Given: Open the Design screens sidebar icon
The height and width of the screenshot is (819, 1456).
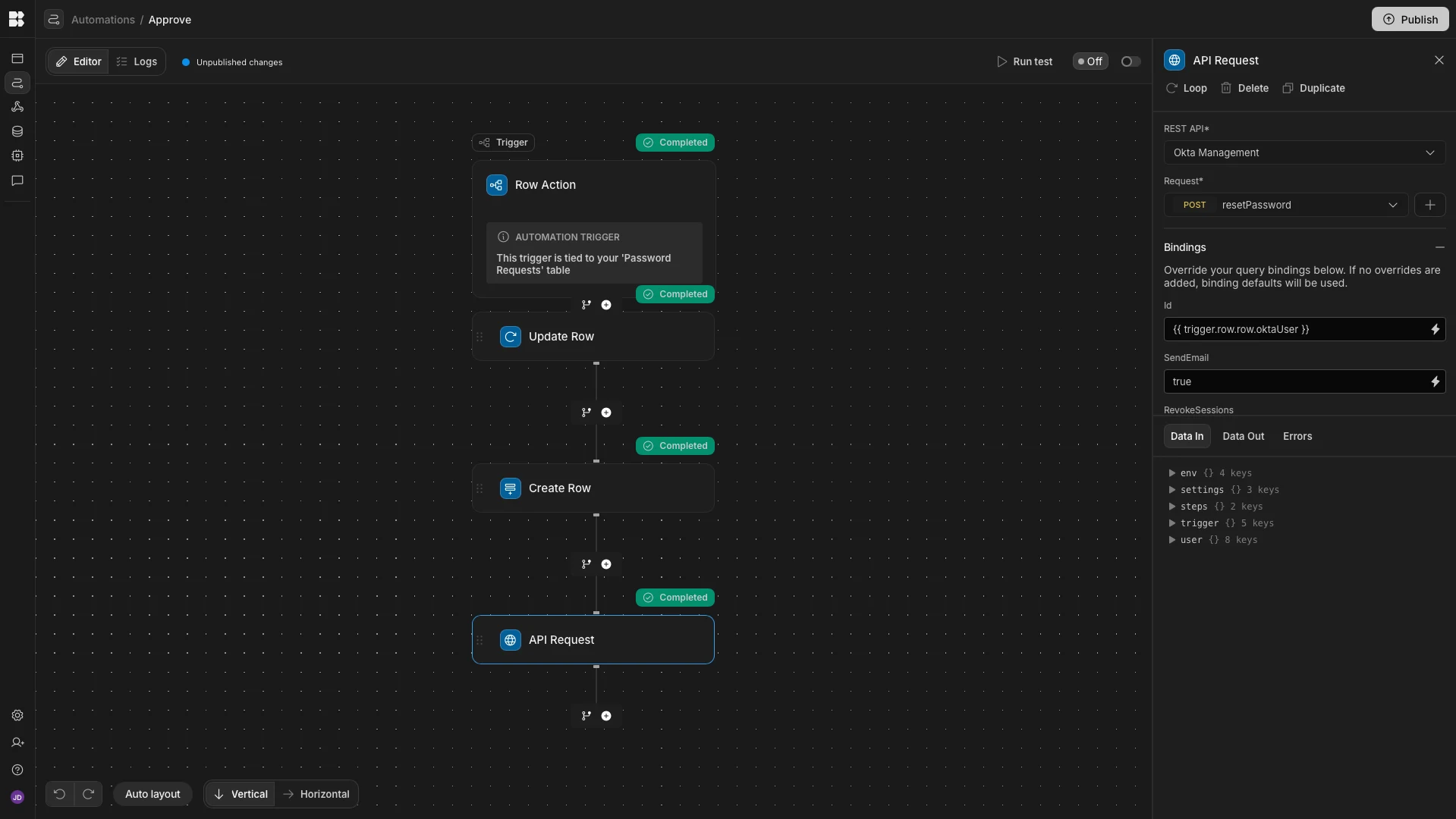Looking at the screenshot, I should pos(17,58).
